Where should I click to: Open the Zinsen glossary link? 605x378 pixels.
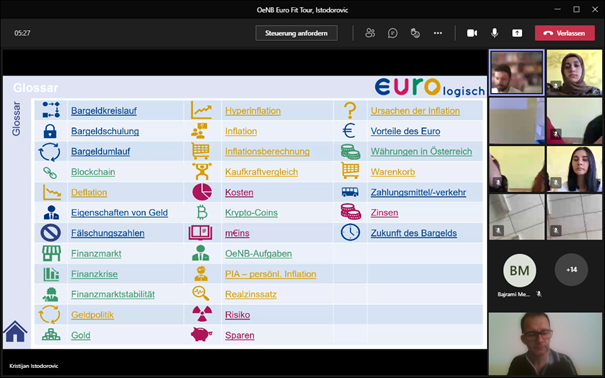(384, 213)
